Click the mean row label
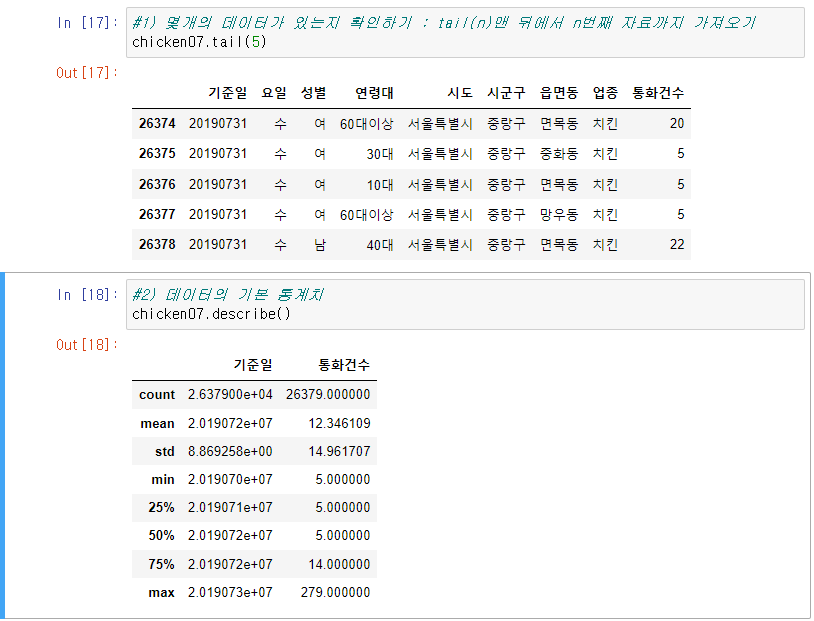 coord(157,424)
